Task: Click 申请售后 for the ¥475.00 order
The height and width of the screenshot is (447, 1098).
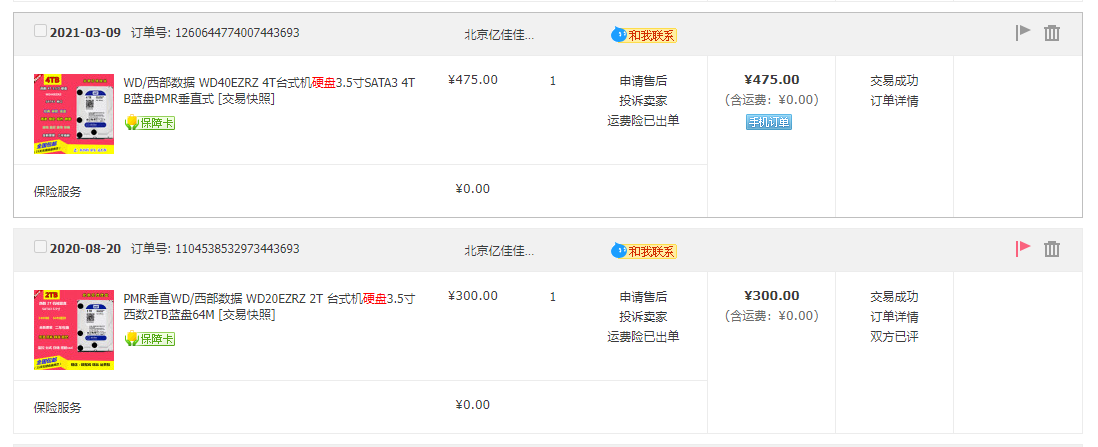Action: coord(643,81)
